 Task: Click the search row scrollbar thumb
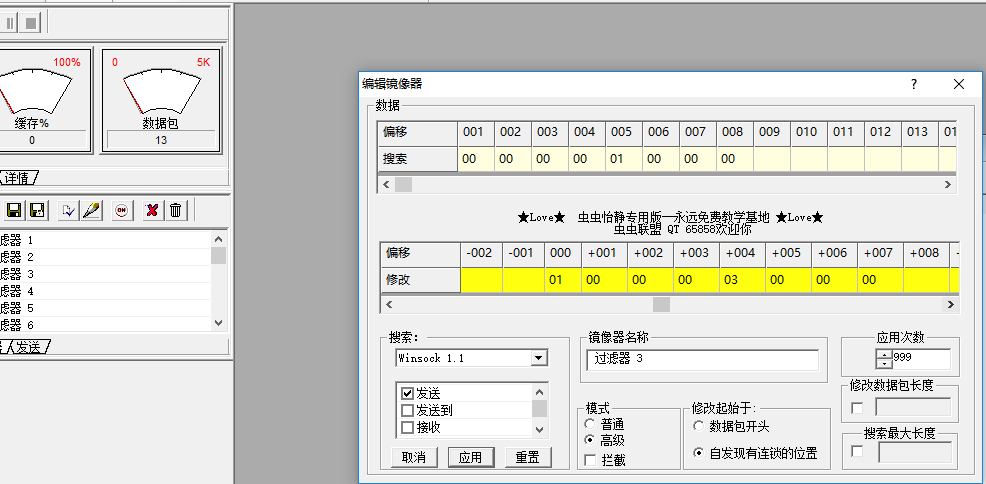click(403, 184)
